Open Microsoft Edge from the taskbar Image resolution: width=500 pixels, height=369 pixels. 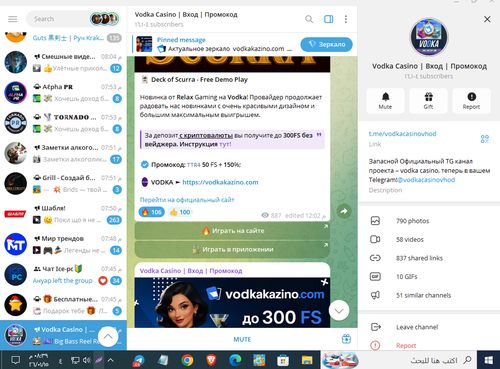(235, 360)
